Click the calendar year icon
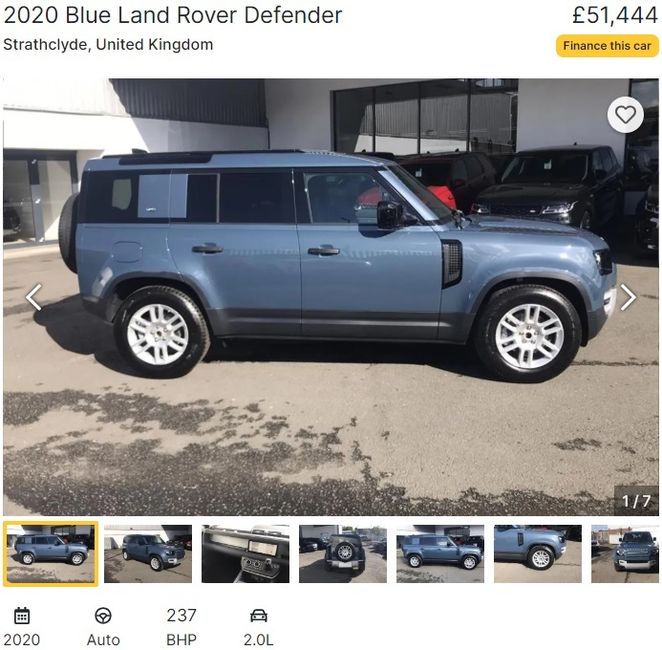 point(22,616)
